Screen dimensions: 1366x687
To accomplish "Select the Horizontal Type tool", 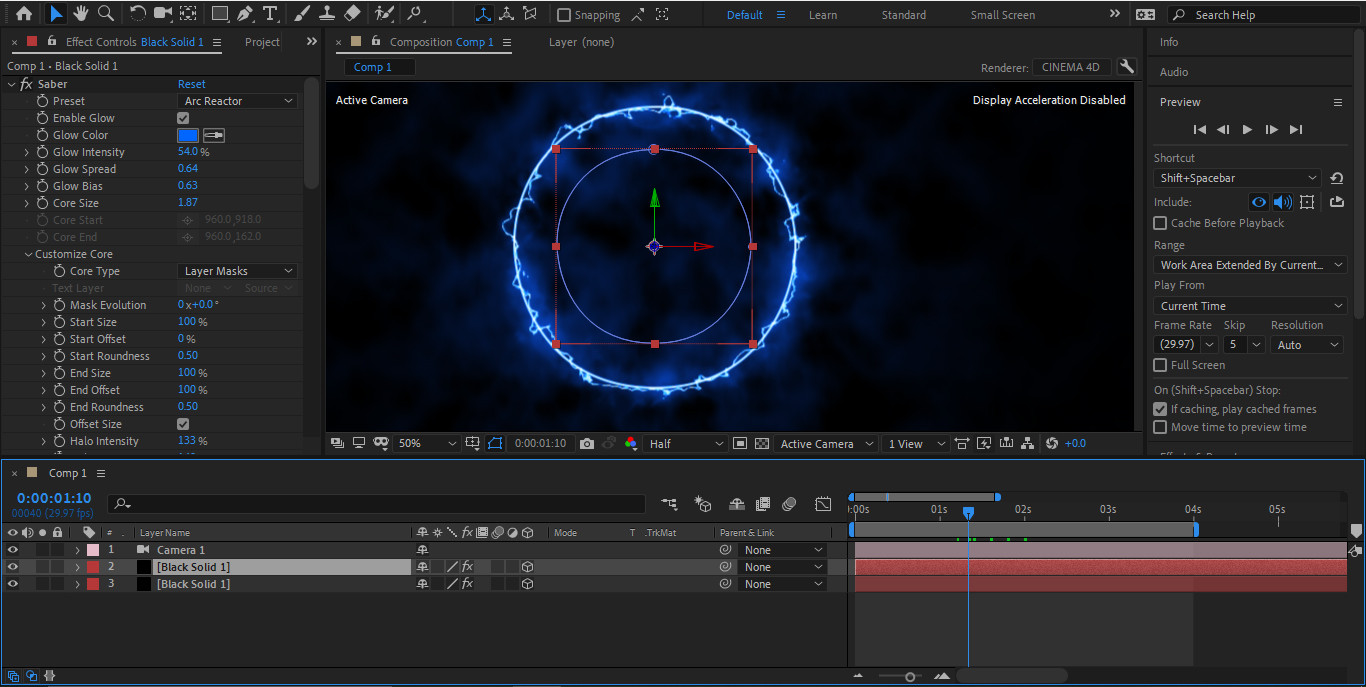I will (x=270, y=14).
